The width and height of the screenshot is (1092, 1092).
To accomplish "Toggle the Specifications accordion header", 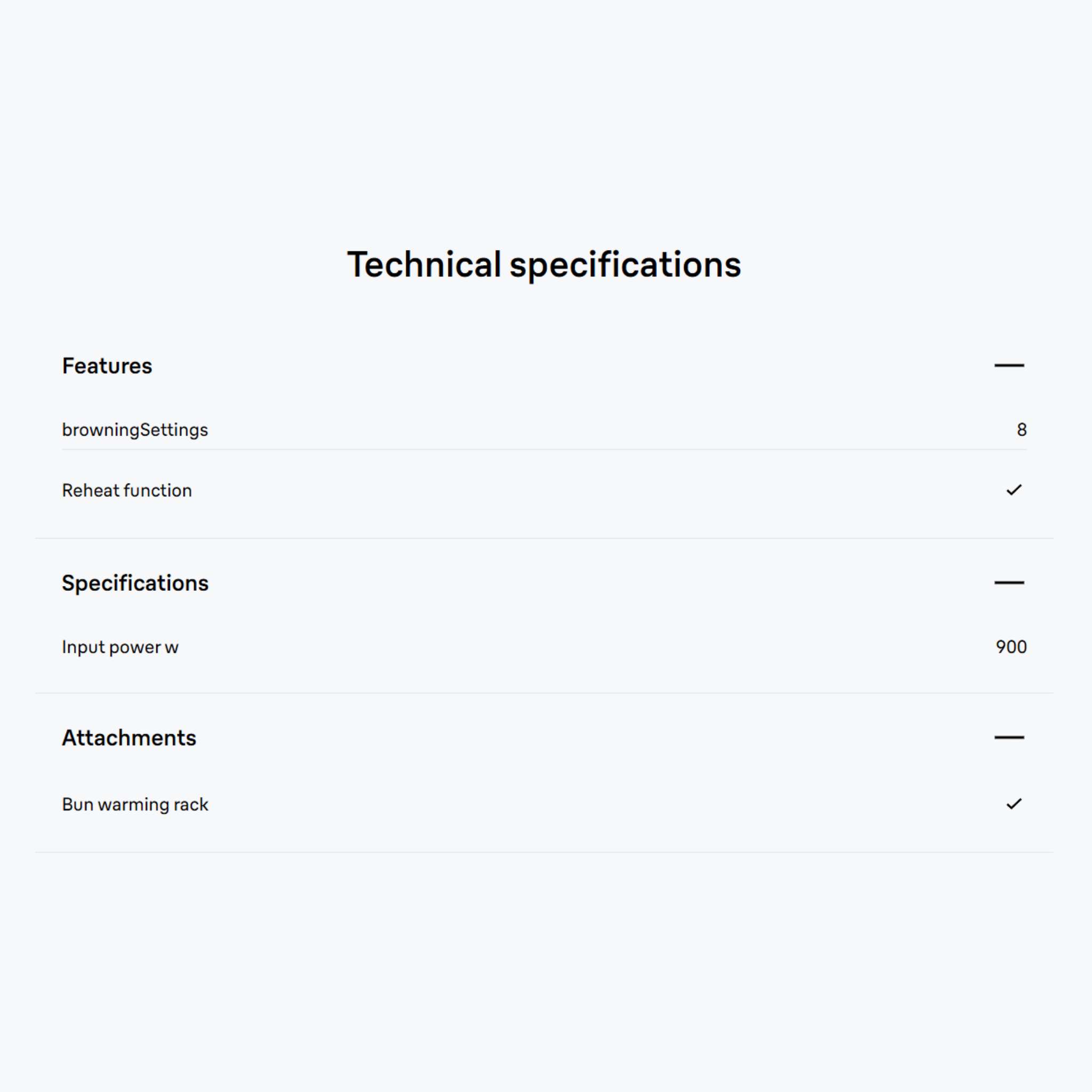I will (x=544, y=583).
